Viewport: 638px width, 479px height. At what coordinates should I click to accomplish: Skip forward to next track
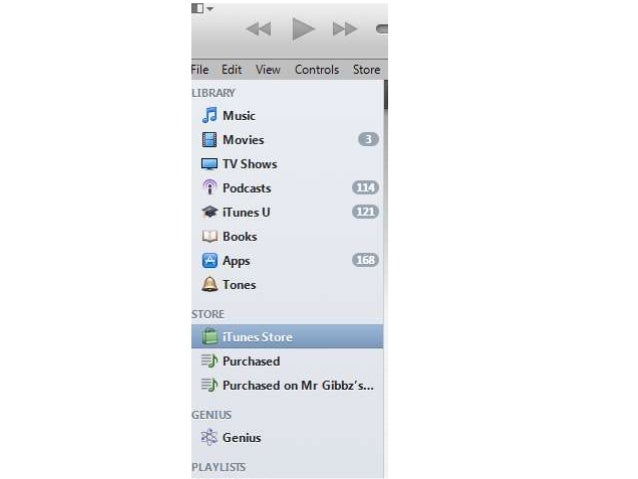click(345, 29)
